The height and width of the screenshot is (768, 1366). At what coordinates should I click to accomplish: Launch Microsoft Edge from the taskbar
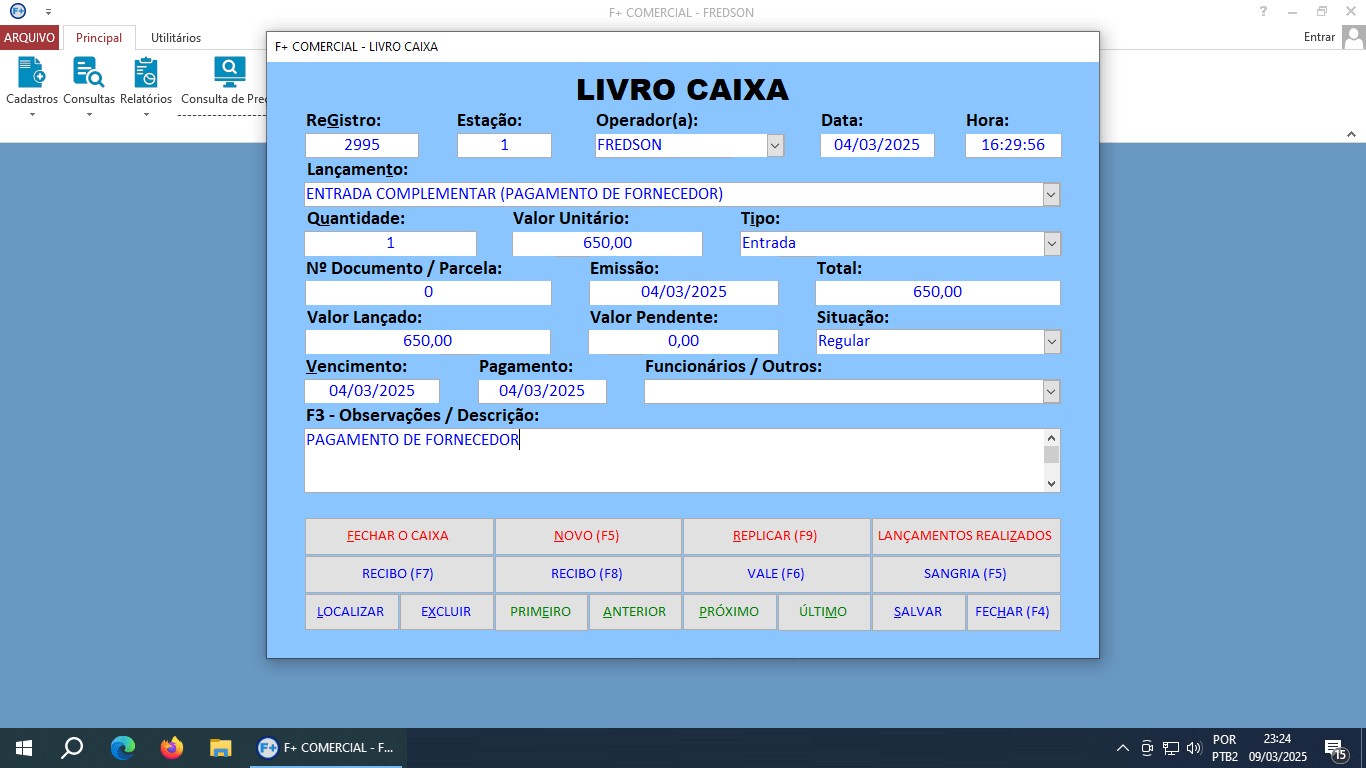point(123,748)
